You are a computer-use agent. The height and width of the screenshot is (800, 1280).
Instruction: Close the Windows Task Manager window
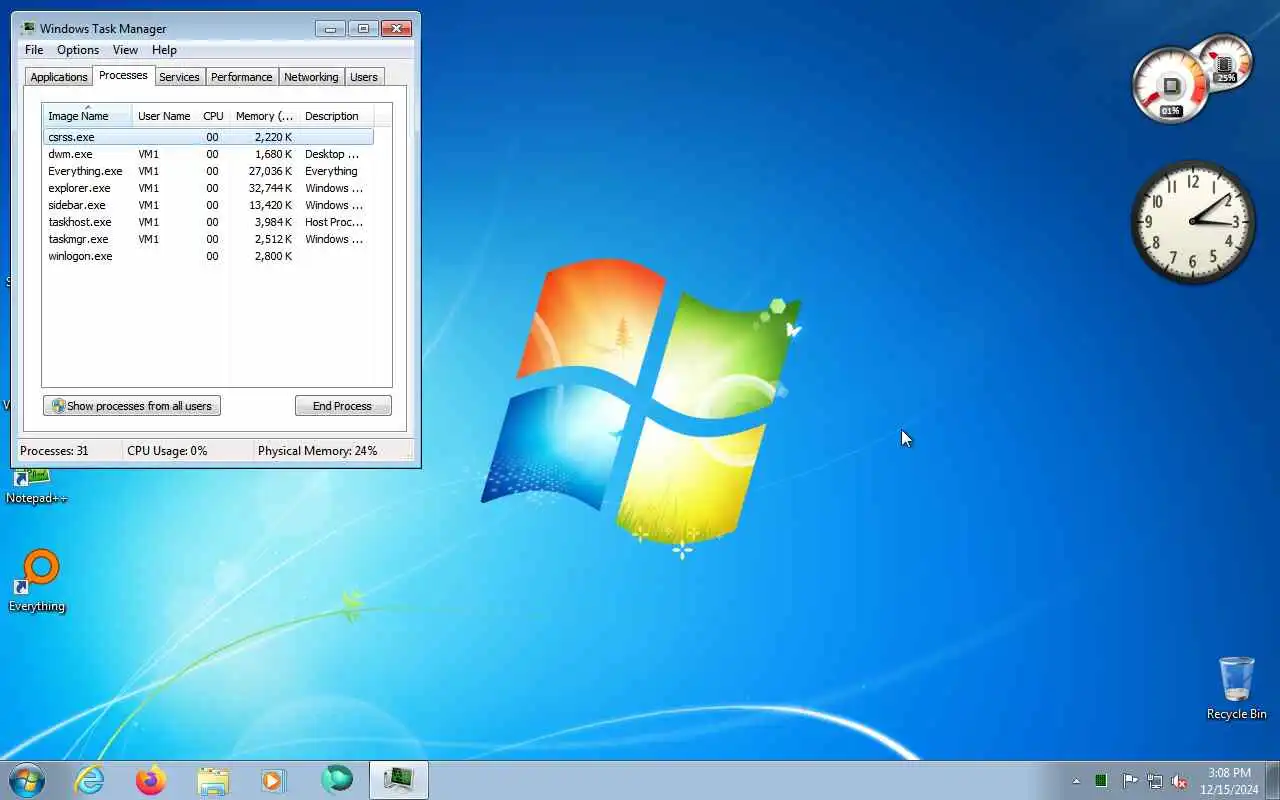pos(397,28)
